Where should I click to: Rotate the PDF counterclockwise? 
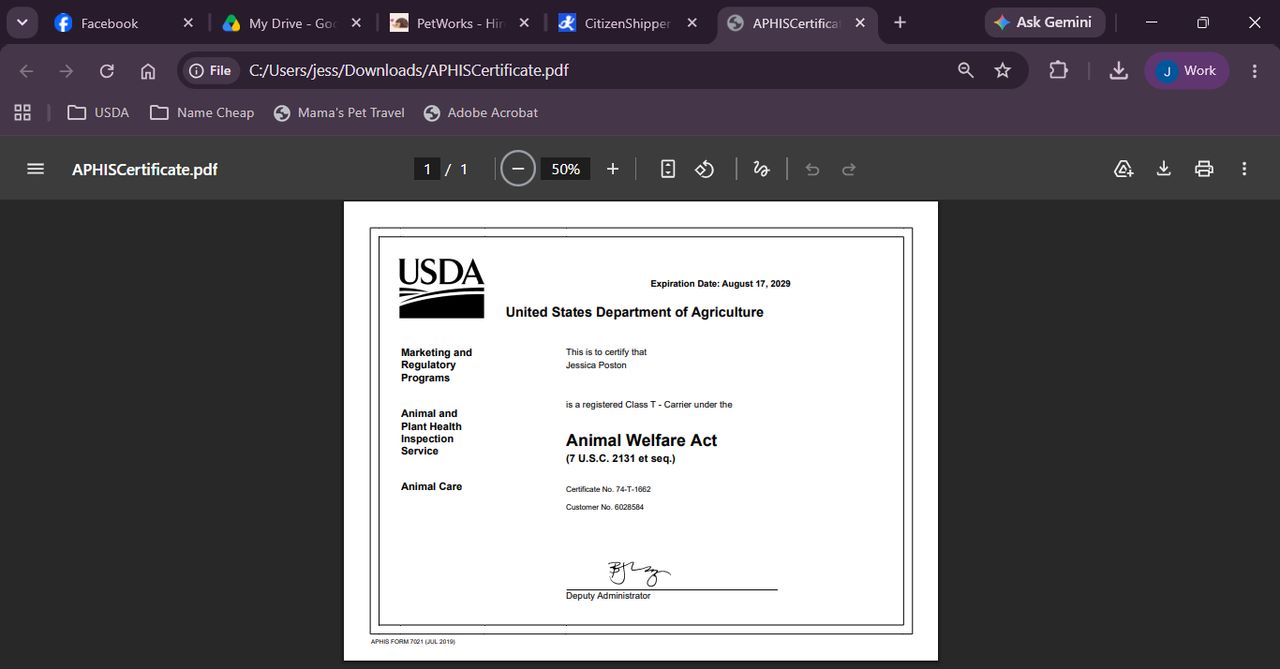click(x=705, y=169)
